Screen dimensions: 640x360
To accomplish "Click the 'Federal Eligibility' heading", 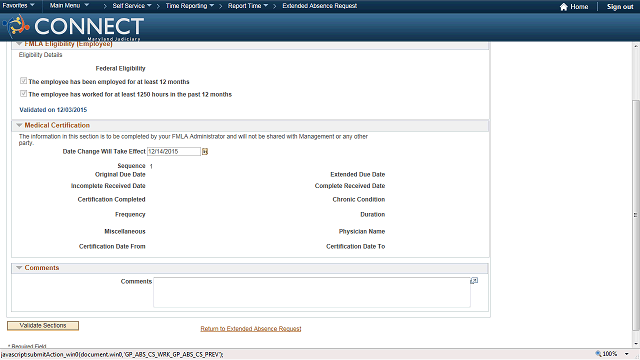I will (x=120, y=69).
